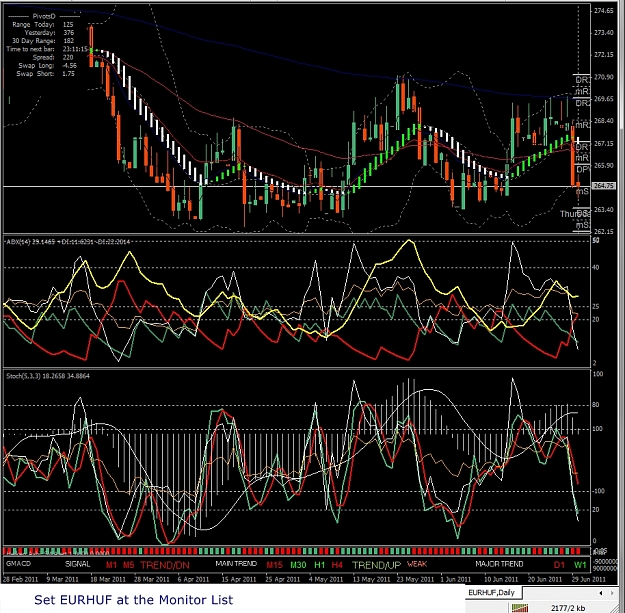The height and width of the screenshot is (613, 625).
Task: Click the PivotsD header text
Action: coord(44,16)
